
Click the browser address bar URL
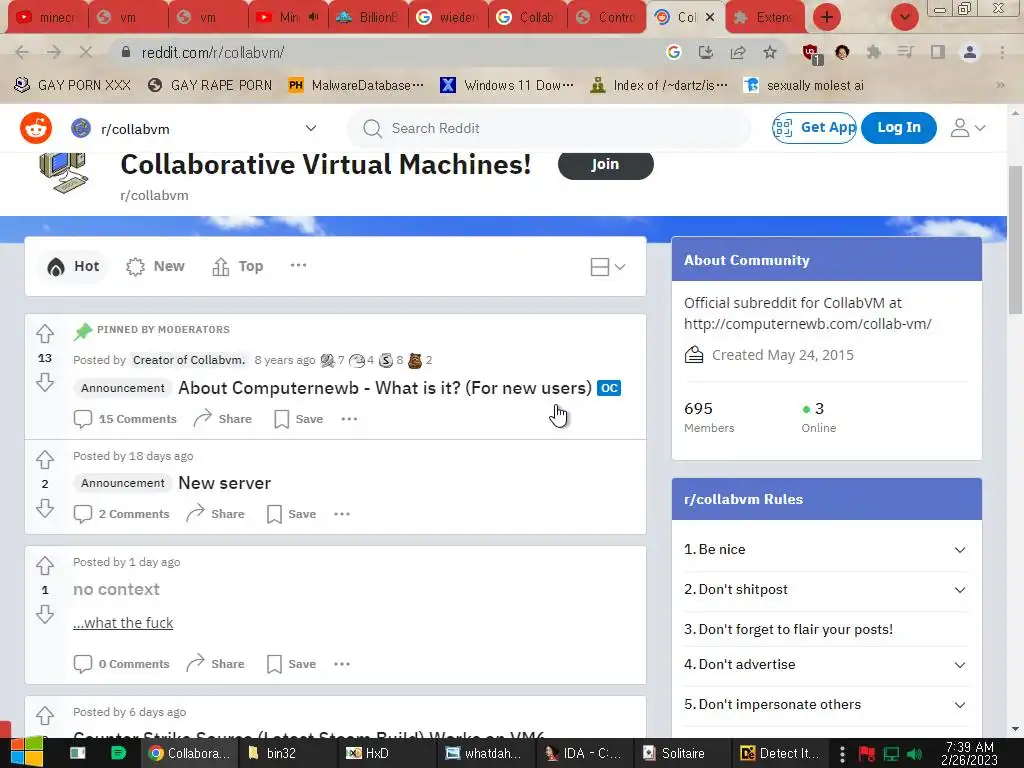coord(213,52)
